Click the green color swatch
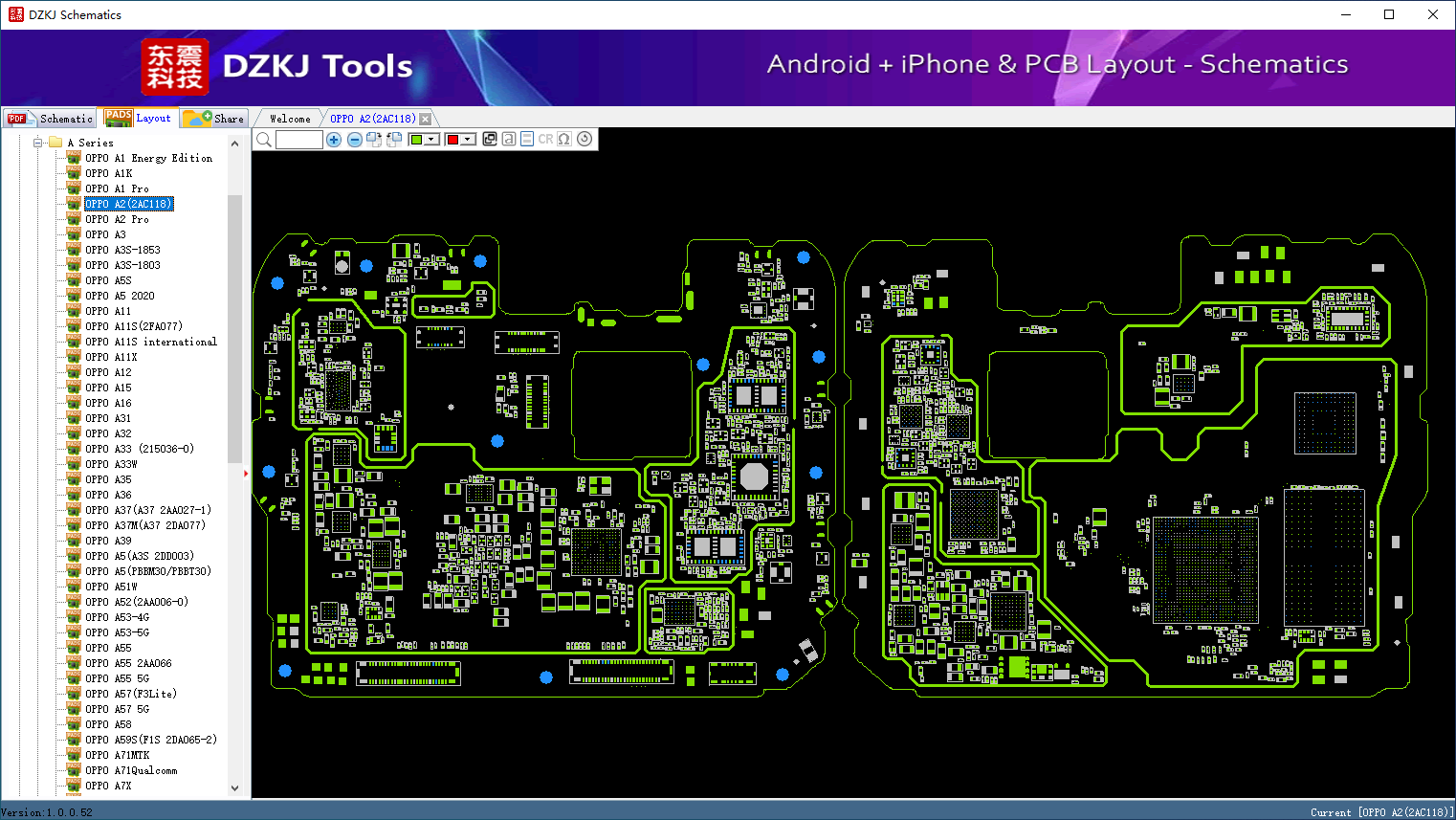This screenshot has height=820, width=1456. 416,140
